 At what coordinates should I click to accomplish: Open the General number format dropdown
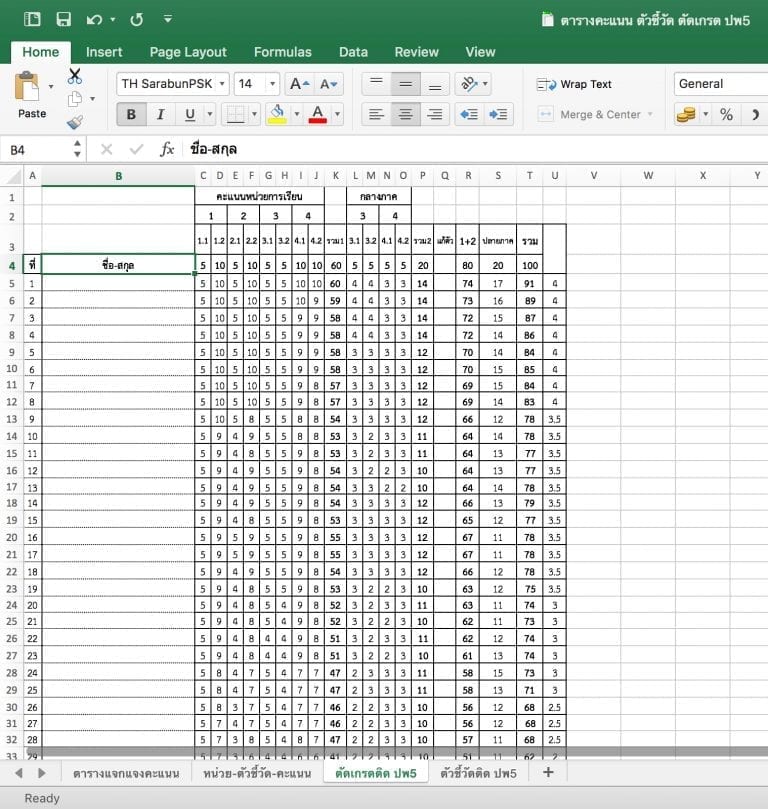721,84
